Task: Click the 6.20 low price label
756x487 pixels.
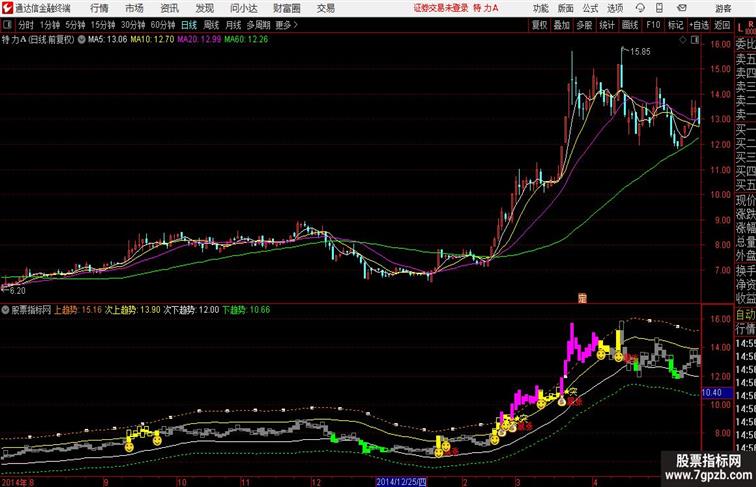Action: point(17,291)
